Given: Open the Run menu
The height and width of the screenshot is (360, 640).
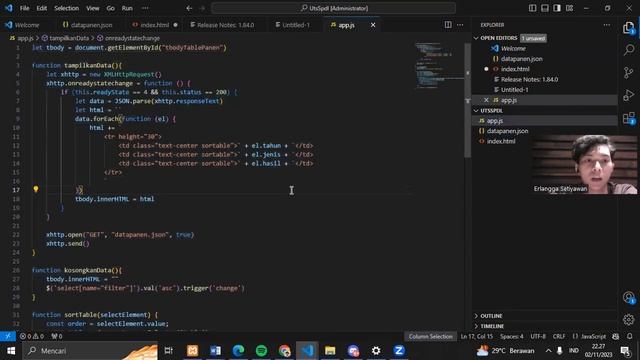Looking at the screenshot, I should 127,8.
